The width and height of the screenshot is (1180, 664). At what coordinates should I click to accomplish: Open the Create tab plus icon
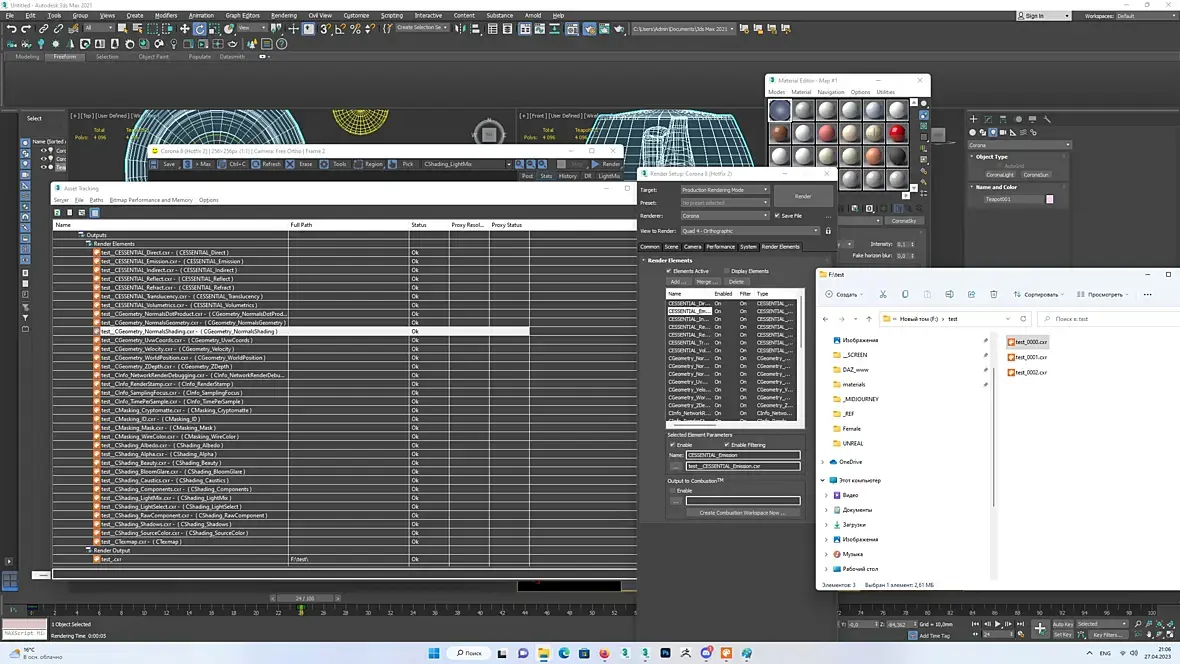[x=973, y=119]
